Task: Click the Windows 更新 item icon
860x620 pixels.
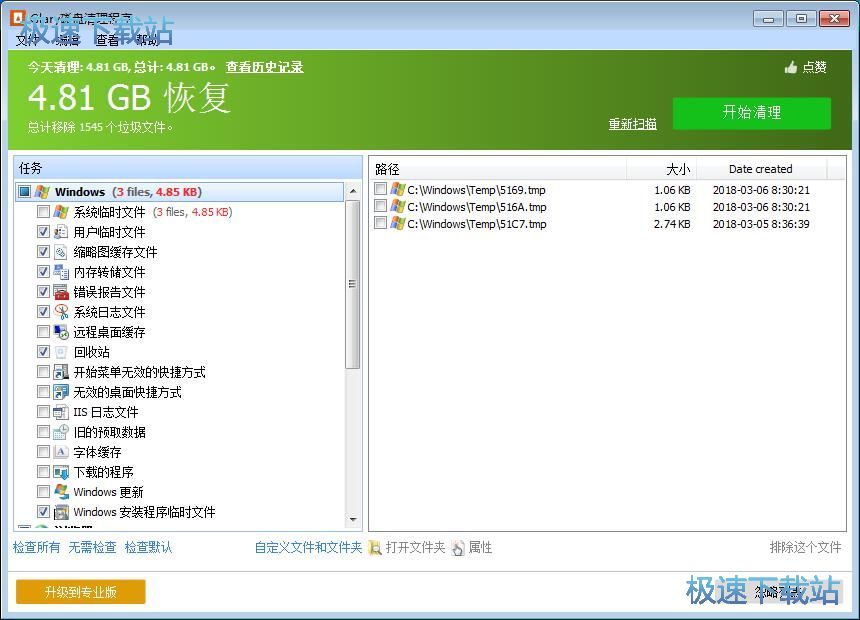Action: click(x=61, y=492)
